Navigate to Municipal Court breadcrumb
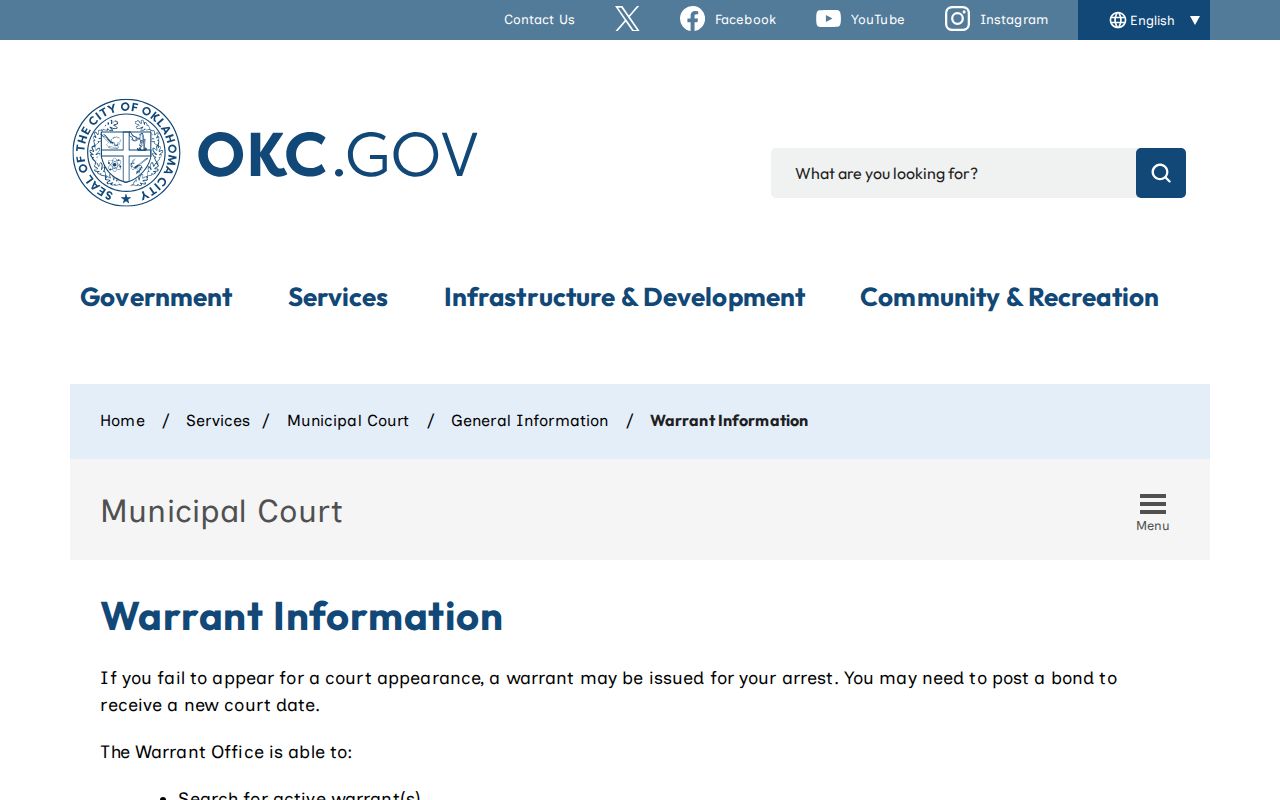 [x=348, y=421]
